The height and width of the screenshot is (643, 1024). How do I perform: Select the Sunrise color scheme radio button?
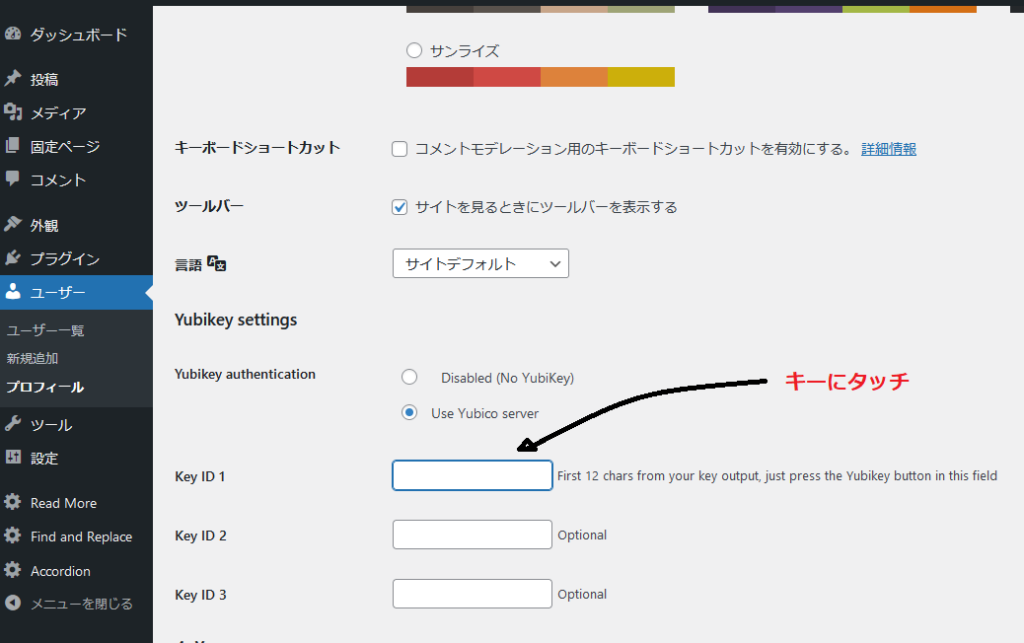click(x=414, y=51)
